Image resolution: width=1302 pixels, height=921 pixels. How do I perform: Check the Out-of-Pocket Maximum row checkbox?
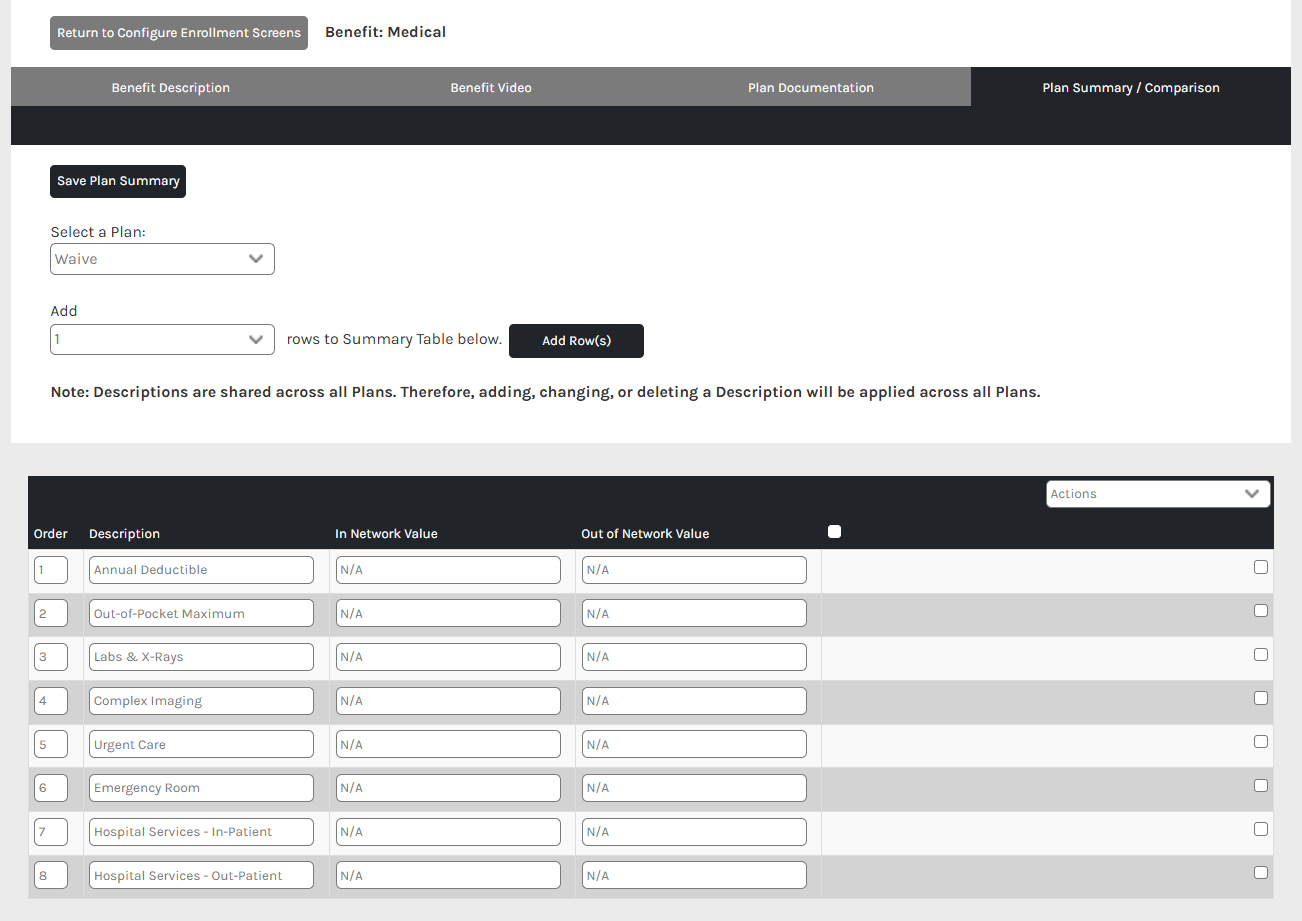pyautogui.click(x=1261, y=611)
